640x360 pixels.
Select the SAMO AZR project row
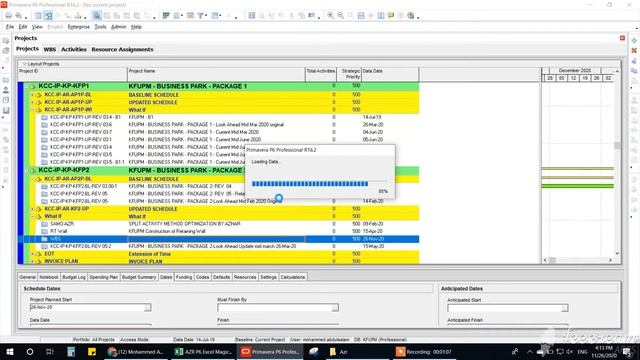tap(218, 224)
